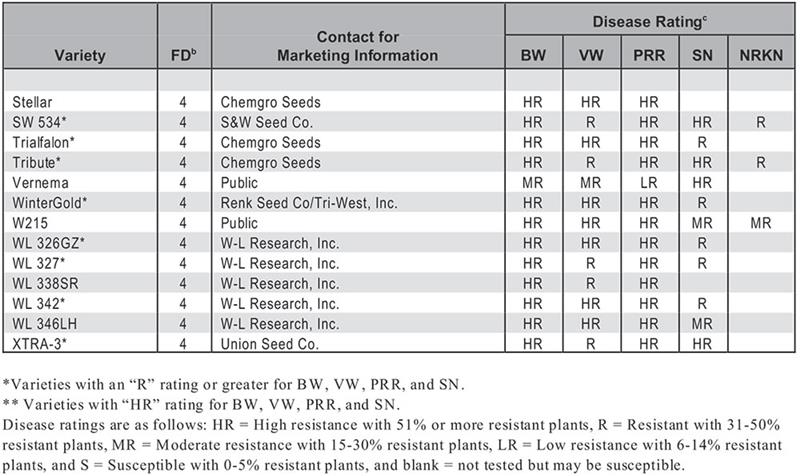Click the "SN" column header
This screenshot has height=476, width=800.
point(701,58)
